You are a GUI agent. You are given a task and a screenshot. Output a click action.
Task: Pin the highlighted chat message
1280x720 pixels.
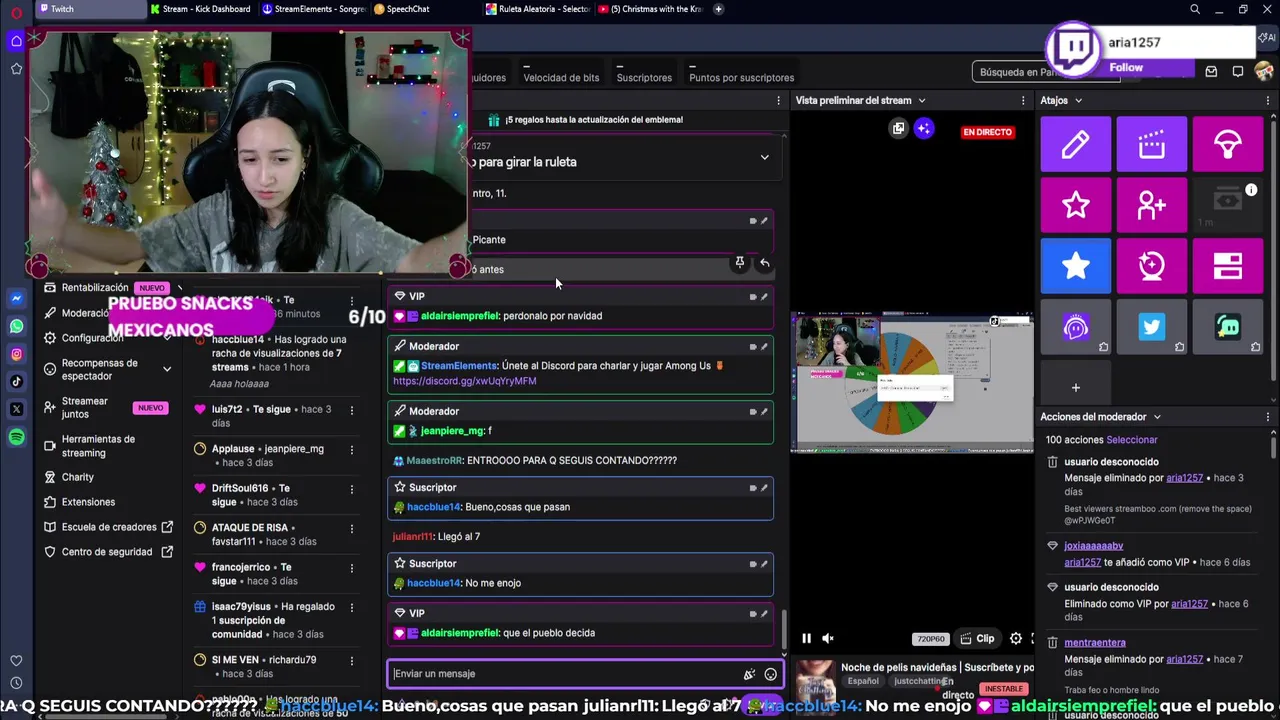tap(739, 263)
